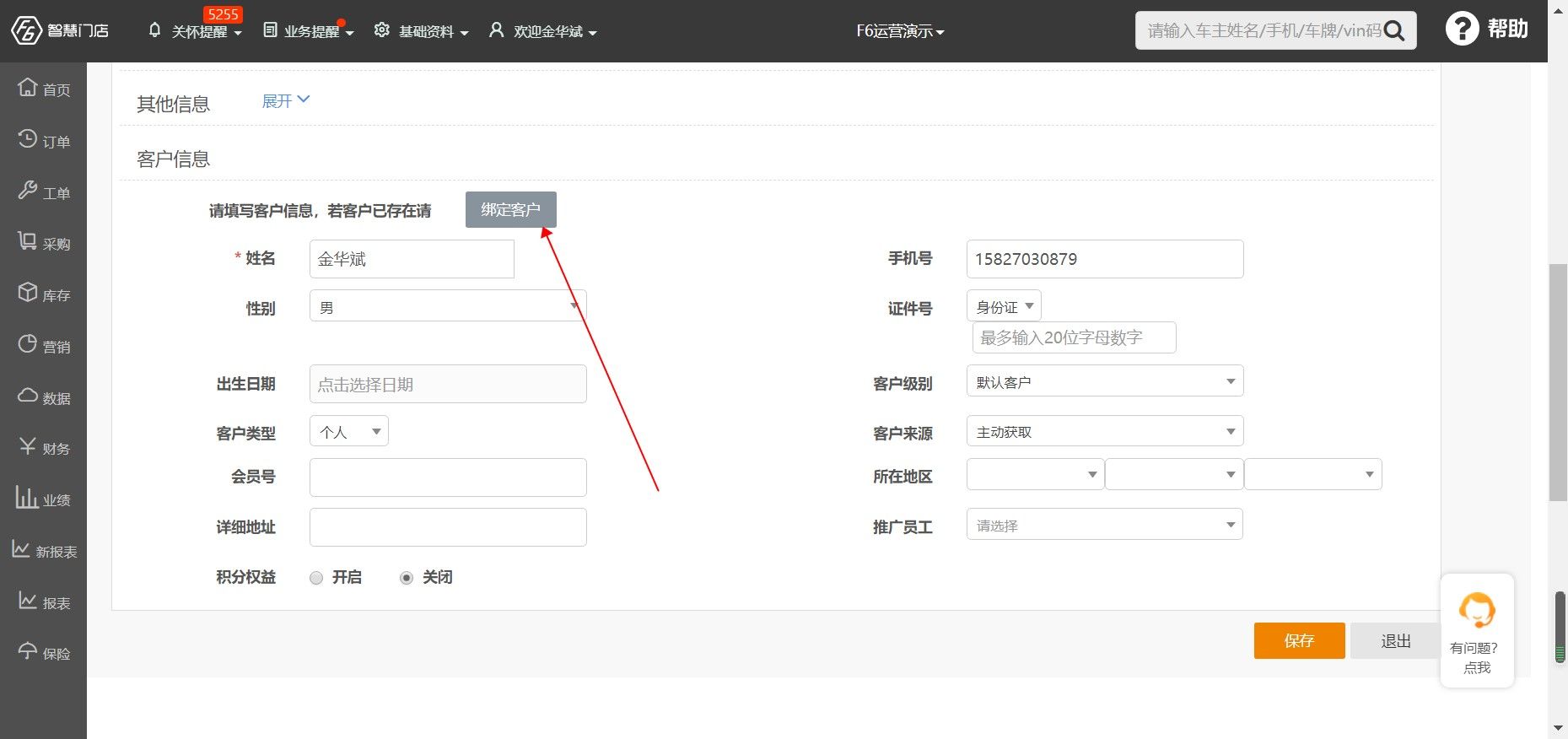
Task: Select 开启 for 积分权益
Action: pyautogui.click(x=316, y=578)
